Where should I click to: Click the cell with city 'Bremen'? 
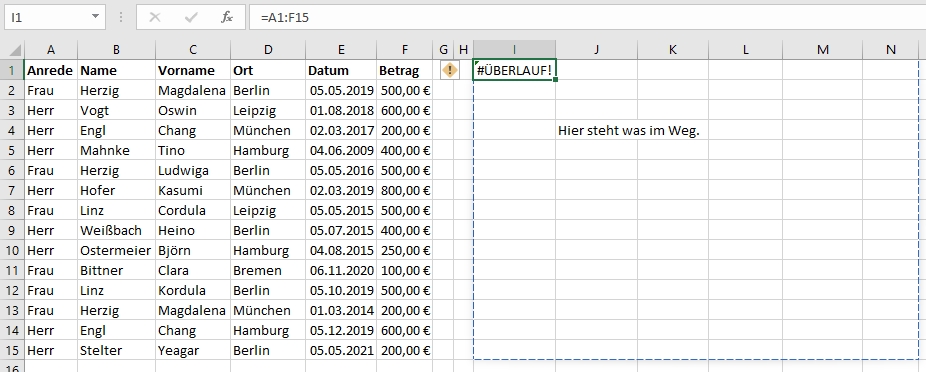(268, 270)
